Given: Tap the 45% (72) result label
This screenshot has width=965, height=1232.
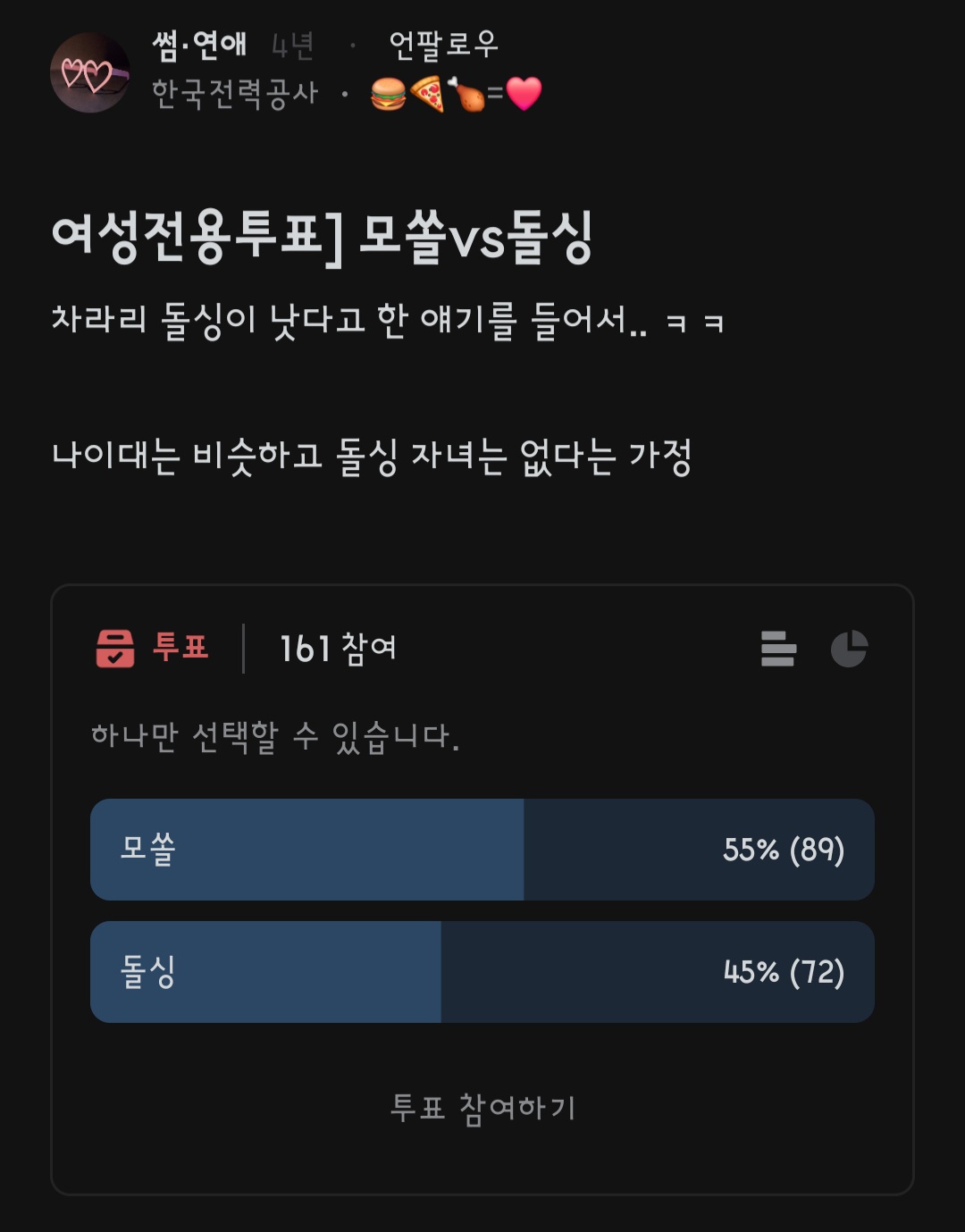Looking at the screenshot, I should pos(783,972).
